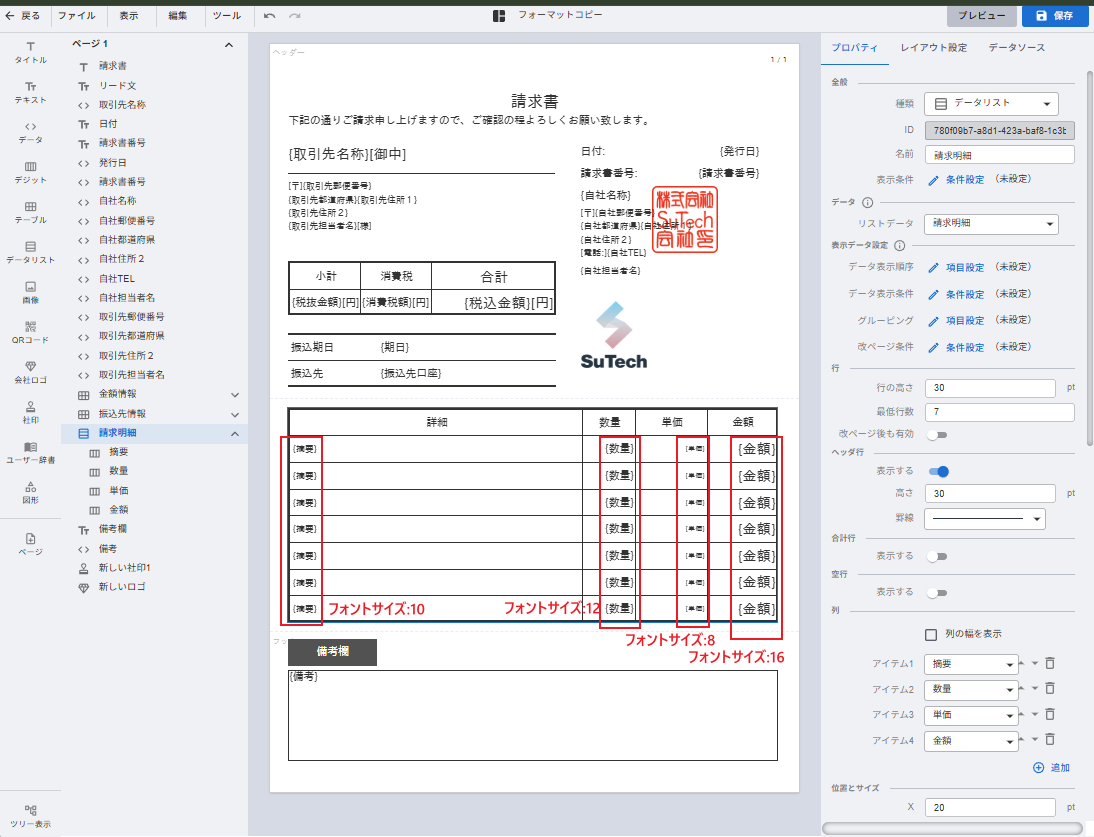Select the 図形 shape tool

pos(30,492)
